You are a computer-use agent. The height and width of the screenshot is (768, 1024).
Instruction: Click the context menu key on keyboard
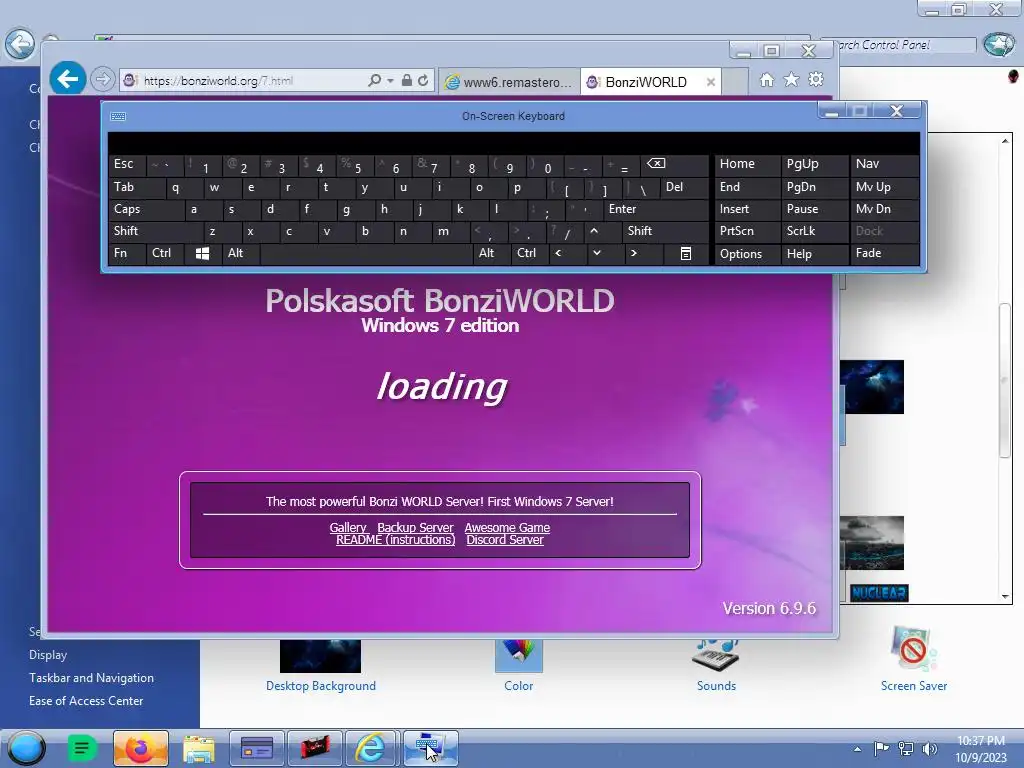point(686,253)
